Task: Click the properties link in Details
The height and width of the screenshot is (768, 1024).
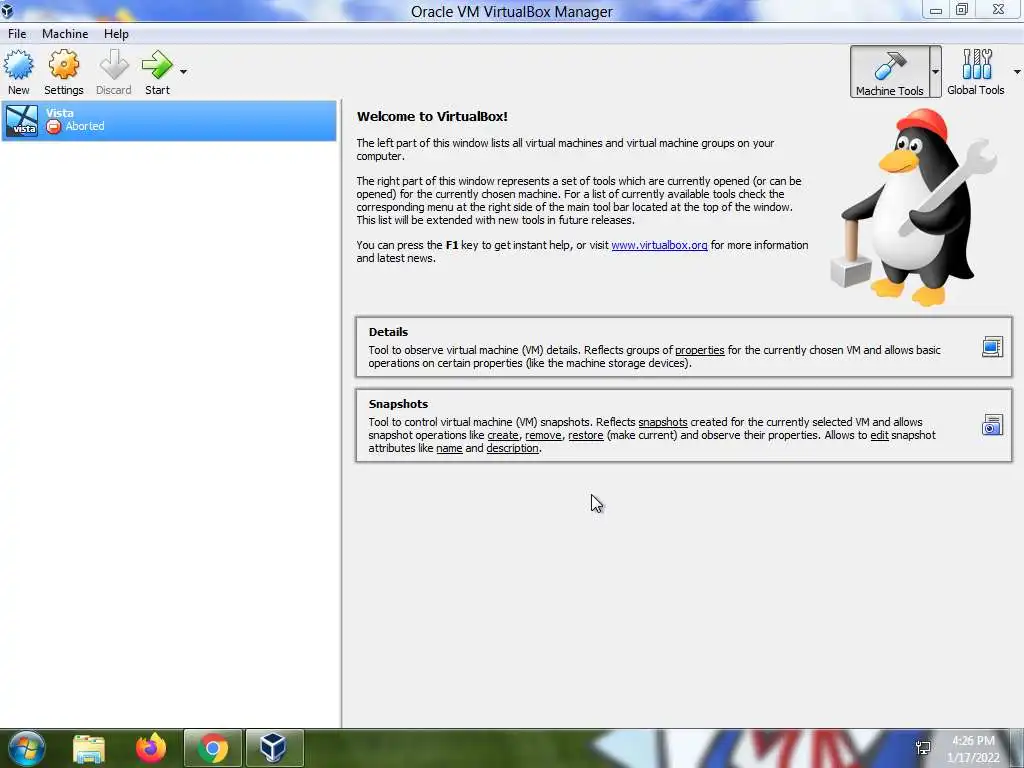Action: [x=699, y=350]
